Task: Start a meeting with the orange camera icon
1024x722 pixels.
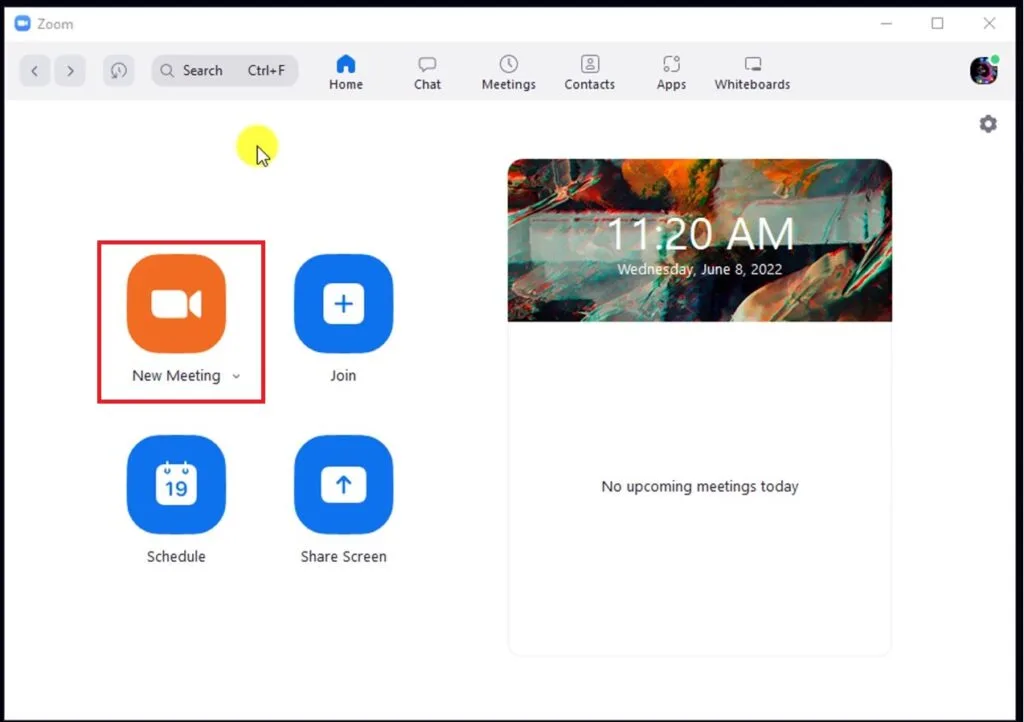Action: tap(176, 304)
